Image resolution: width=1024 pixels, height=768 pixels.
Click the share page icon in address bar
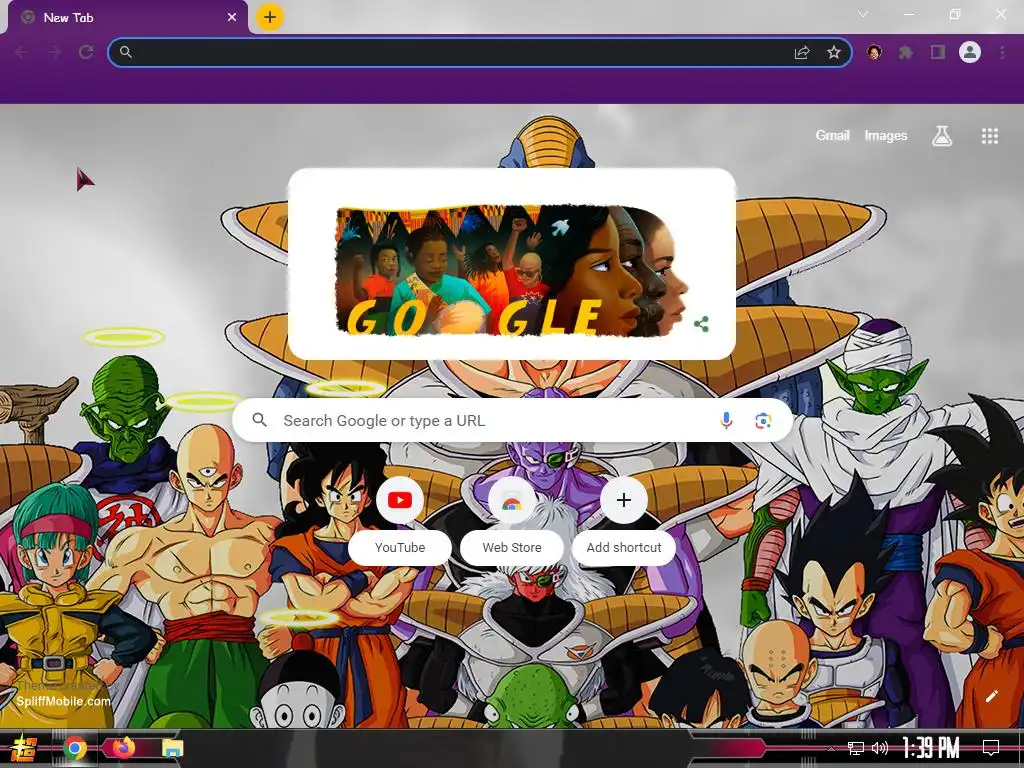(x=802, y=52)
